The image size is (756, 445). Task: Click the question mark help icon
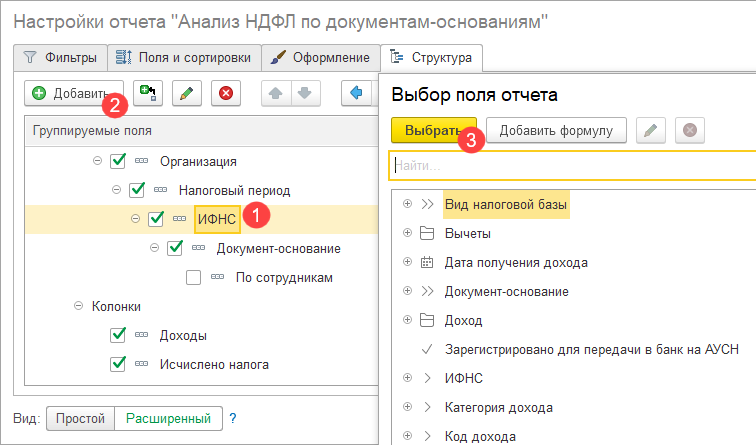233,418
